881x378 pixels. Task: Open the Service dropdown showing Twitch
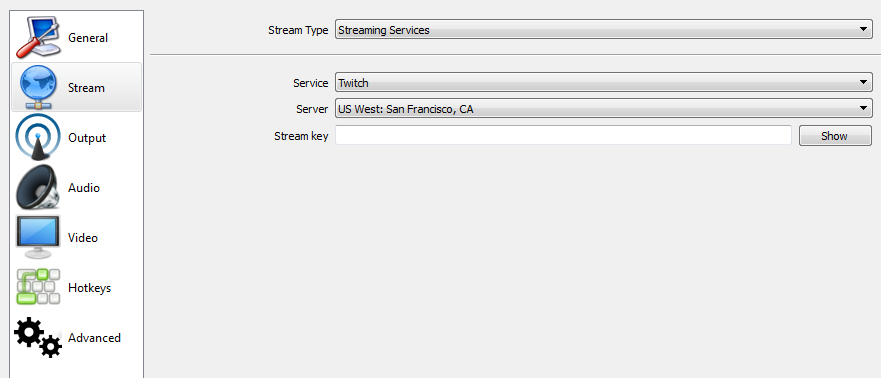click(603, 83)
